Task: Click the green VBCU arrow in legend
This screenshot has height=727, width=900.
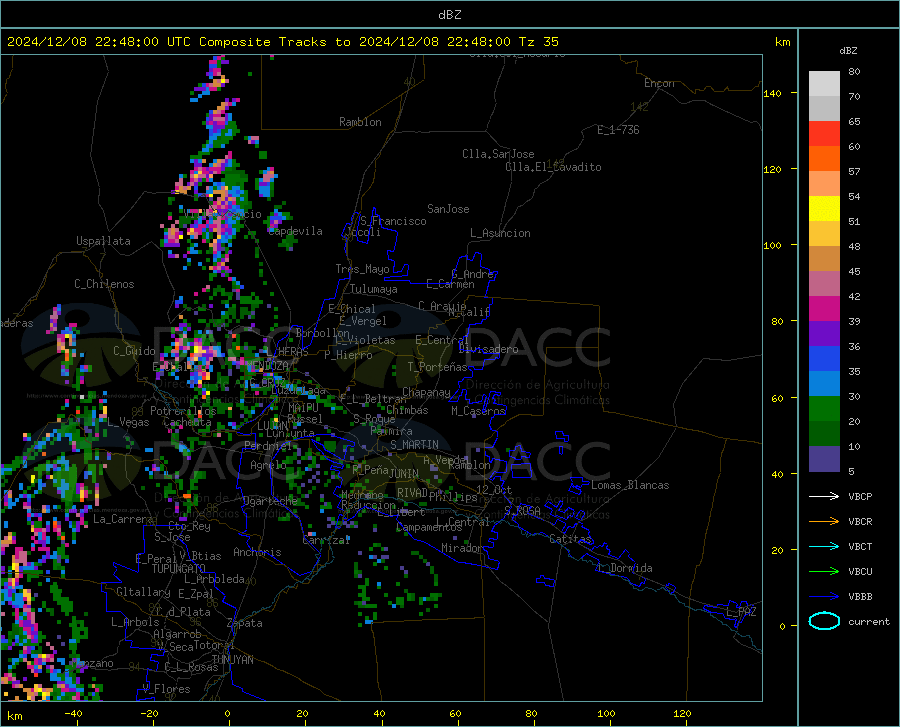Action: (x=824, y=572)
